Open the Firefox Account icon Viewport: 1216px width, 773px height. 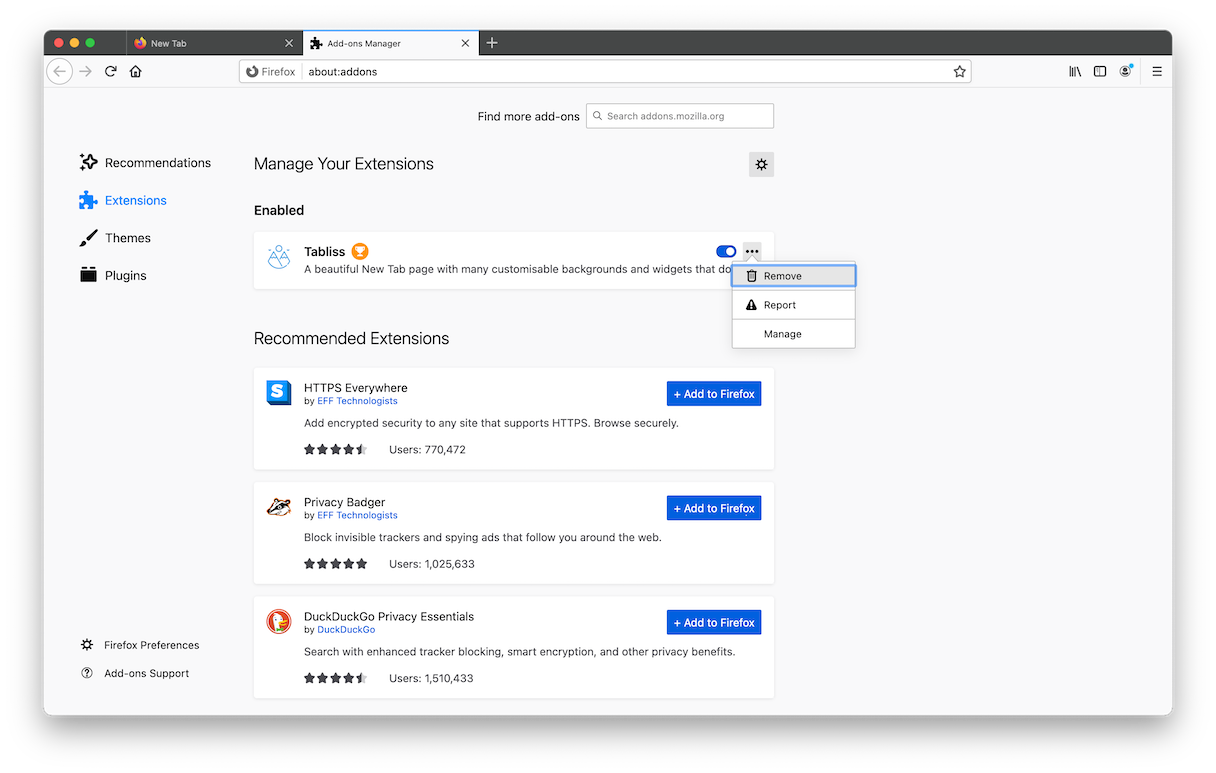coord(1126,71)
